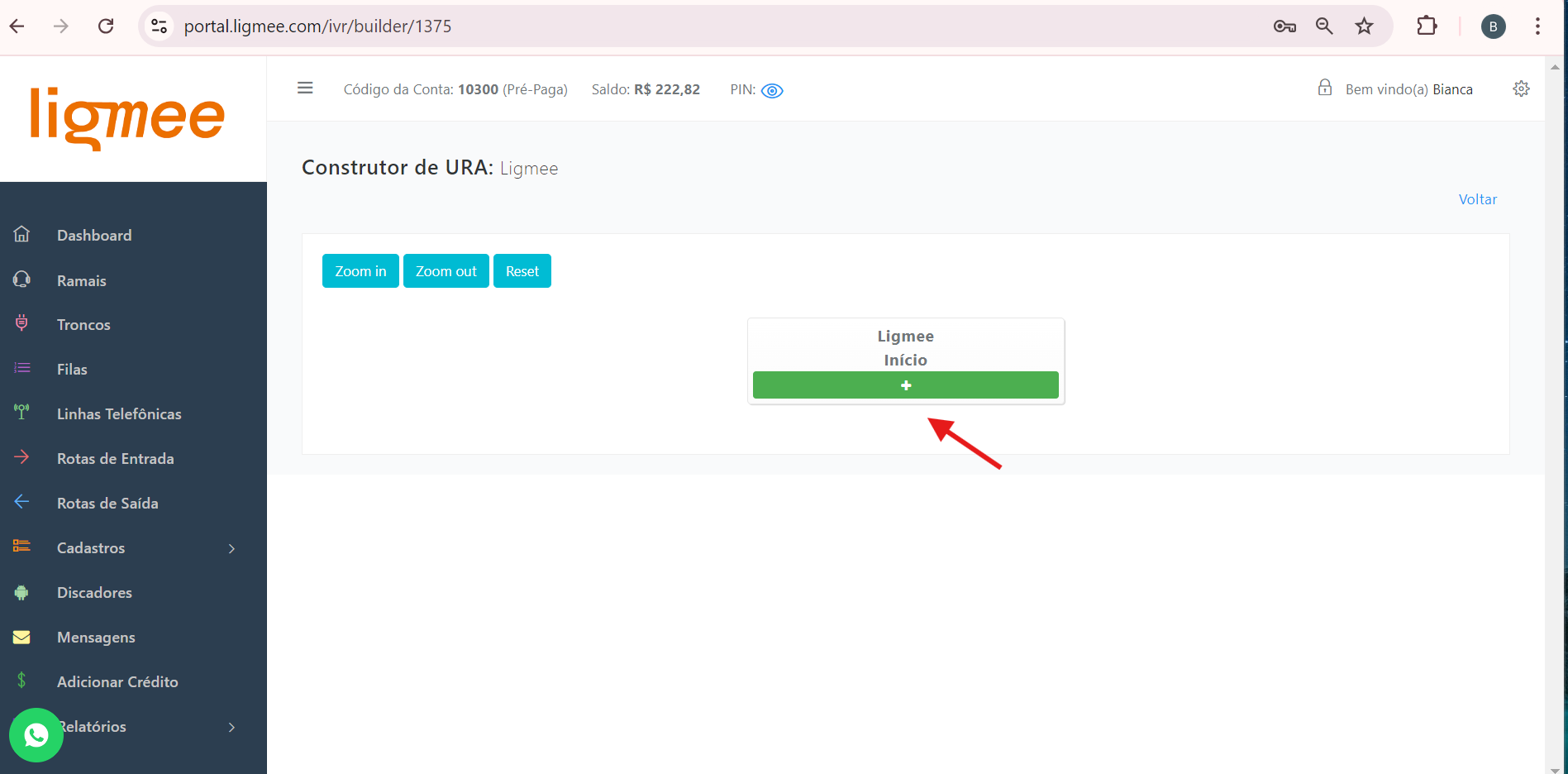Open the browser extensions puzzle icon
The image size is (1568, 774).
(x=1427, y=26)
